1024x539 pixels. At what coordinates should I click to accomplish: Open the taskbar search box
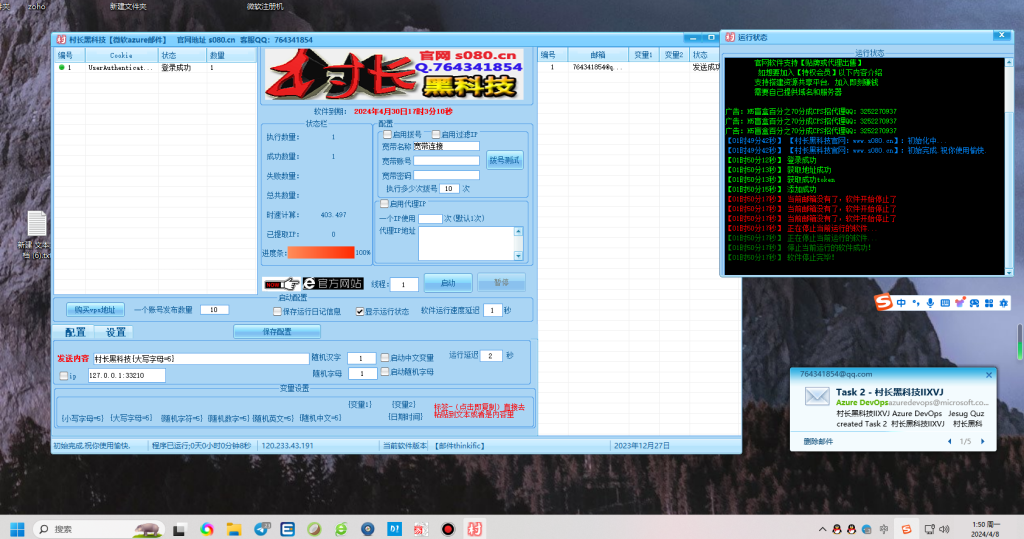coord(96,529)
